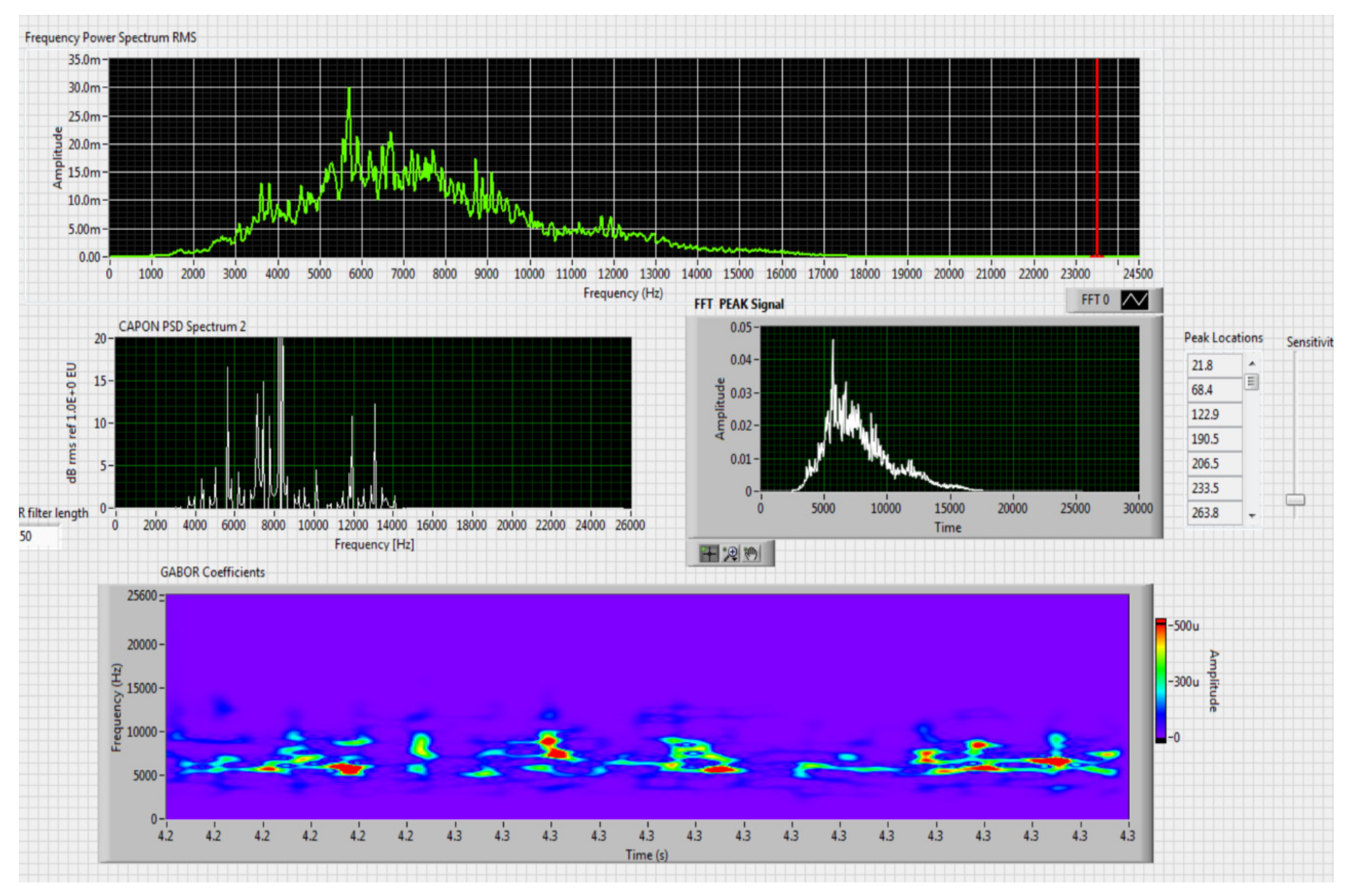
Task: Click the 35.0m amplitude axis maximum label
Action: pos(84,59)
